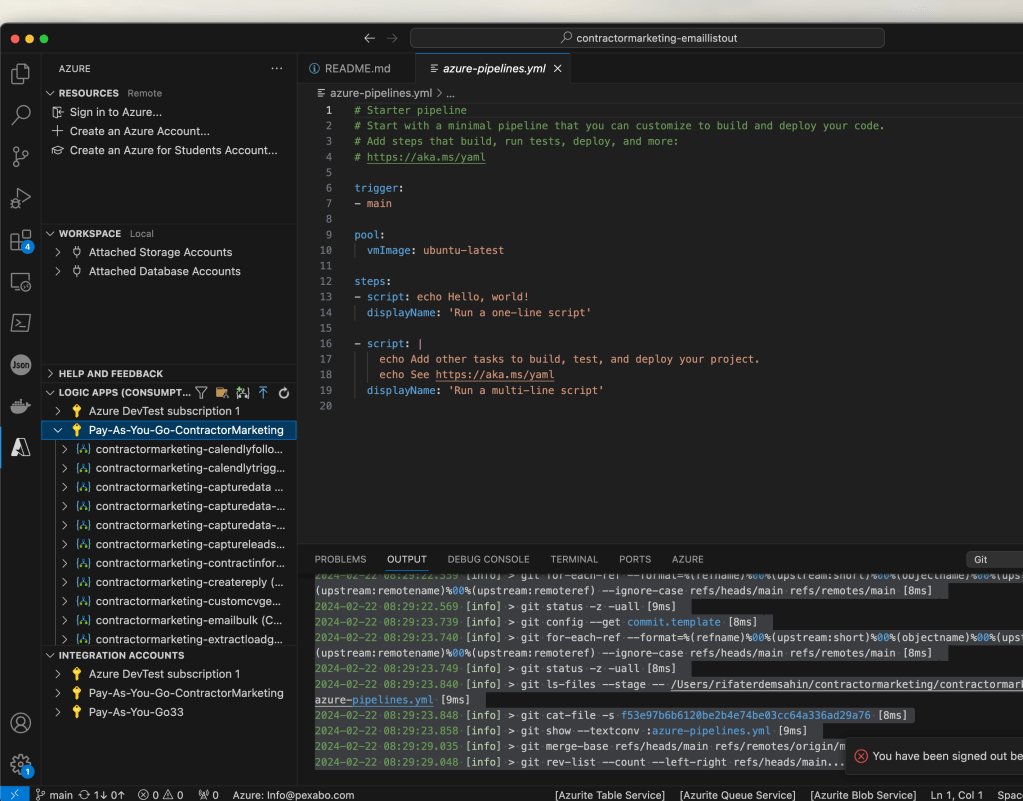This screenshot has height=801, width=1023.
Task: Click the Logic Apps upload arrow icon
Action: click(263, 393)
